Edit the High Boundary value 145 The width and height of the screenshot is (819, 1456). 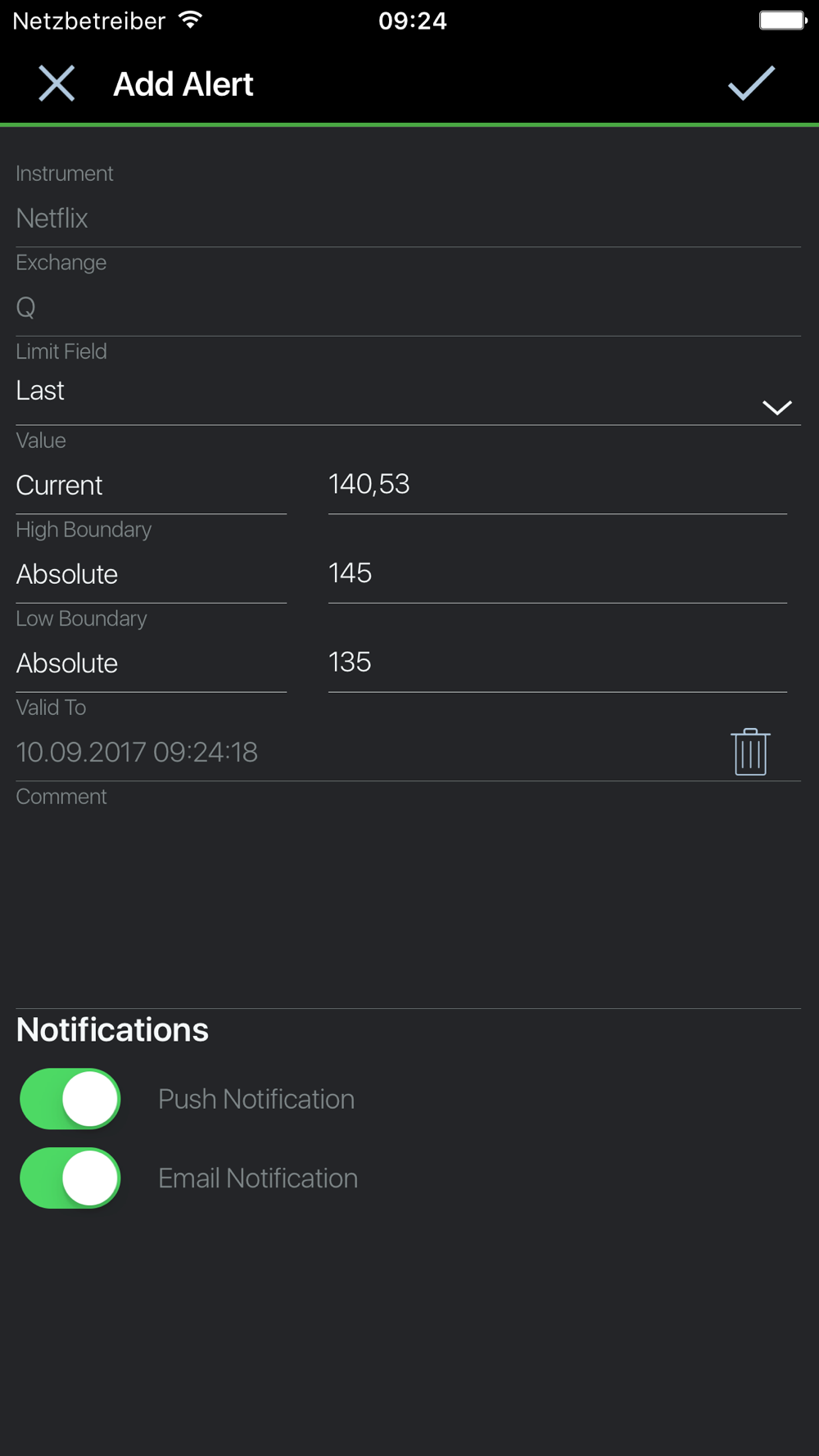coord(557,573)
